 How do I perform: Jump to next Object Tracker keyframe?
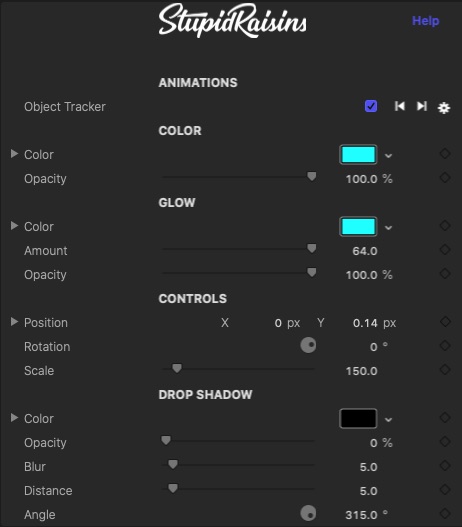[x=422, y=106]
